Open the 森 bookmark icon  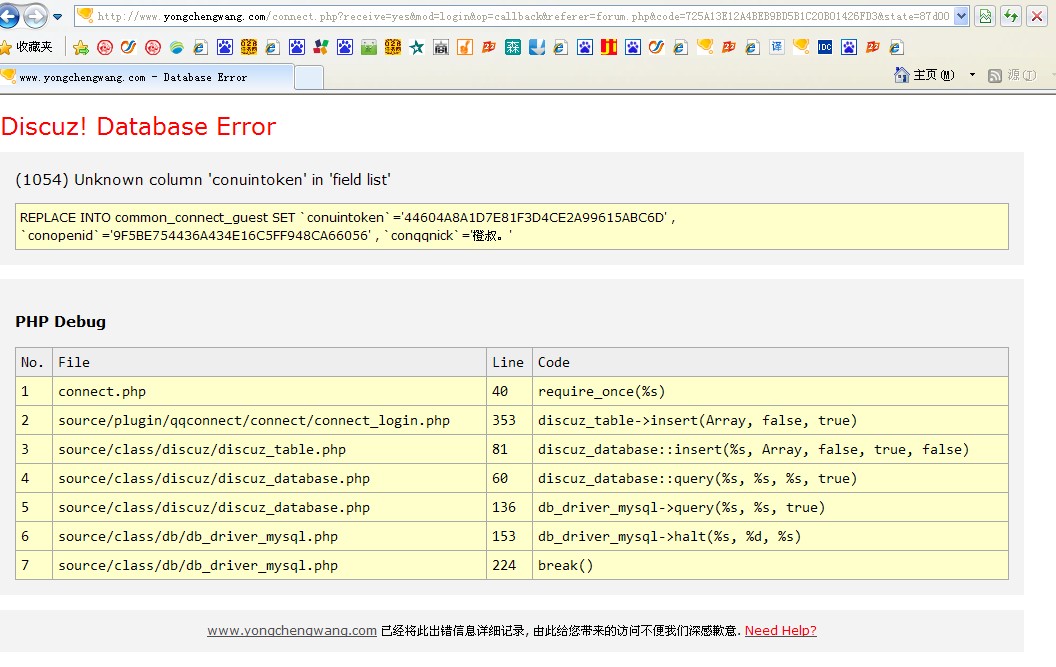tap(513, 47)
